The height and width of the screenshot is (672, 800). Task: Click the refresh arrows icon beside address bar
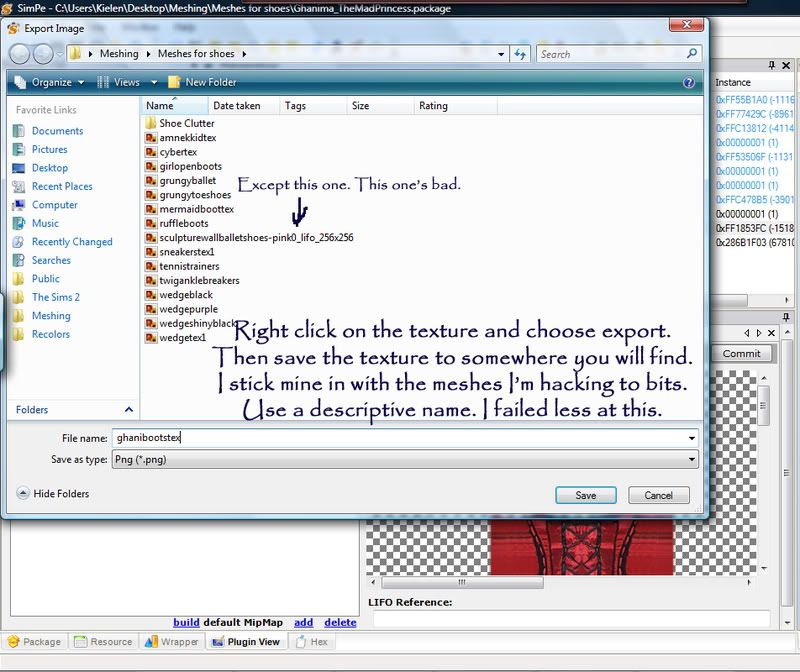(520, 54)
